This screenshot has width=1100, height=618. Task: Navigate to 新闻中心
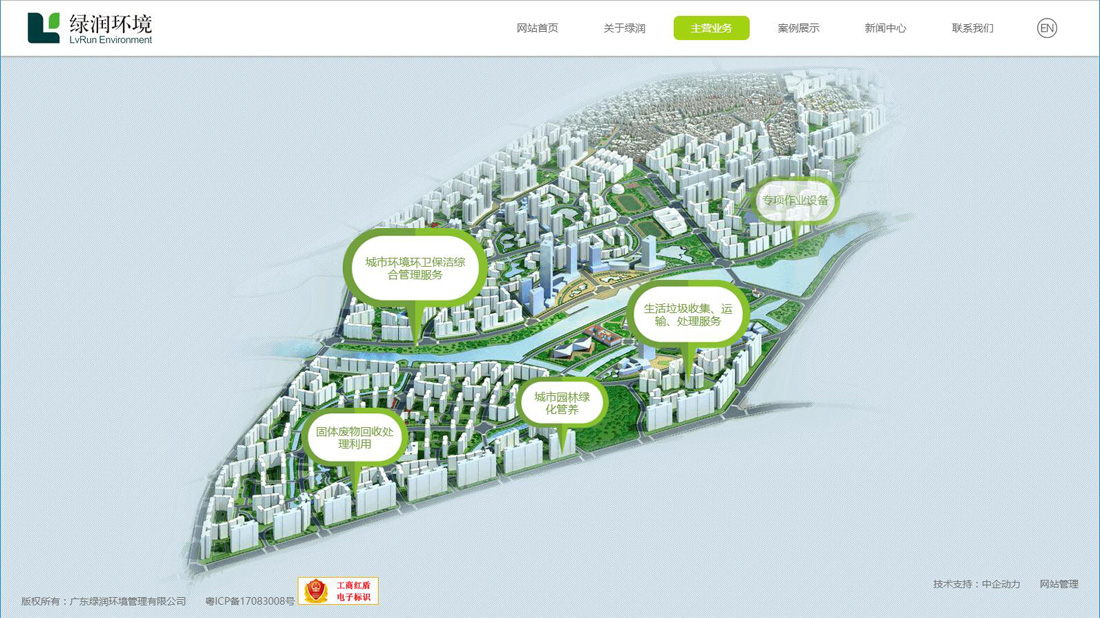click(885, 28)
